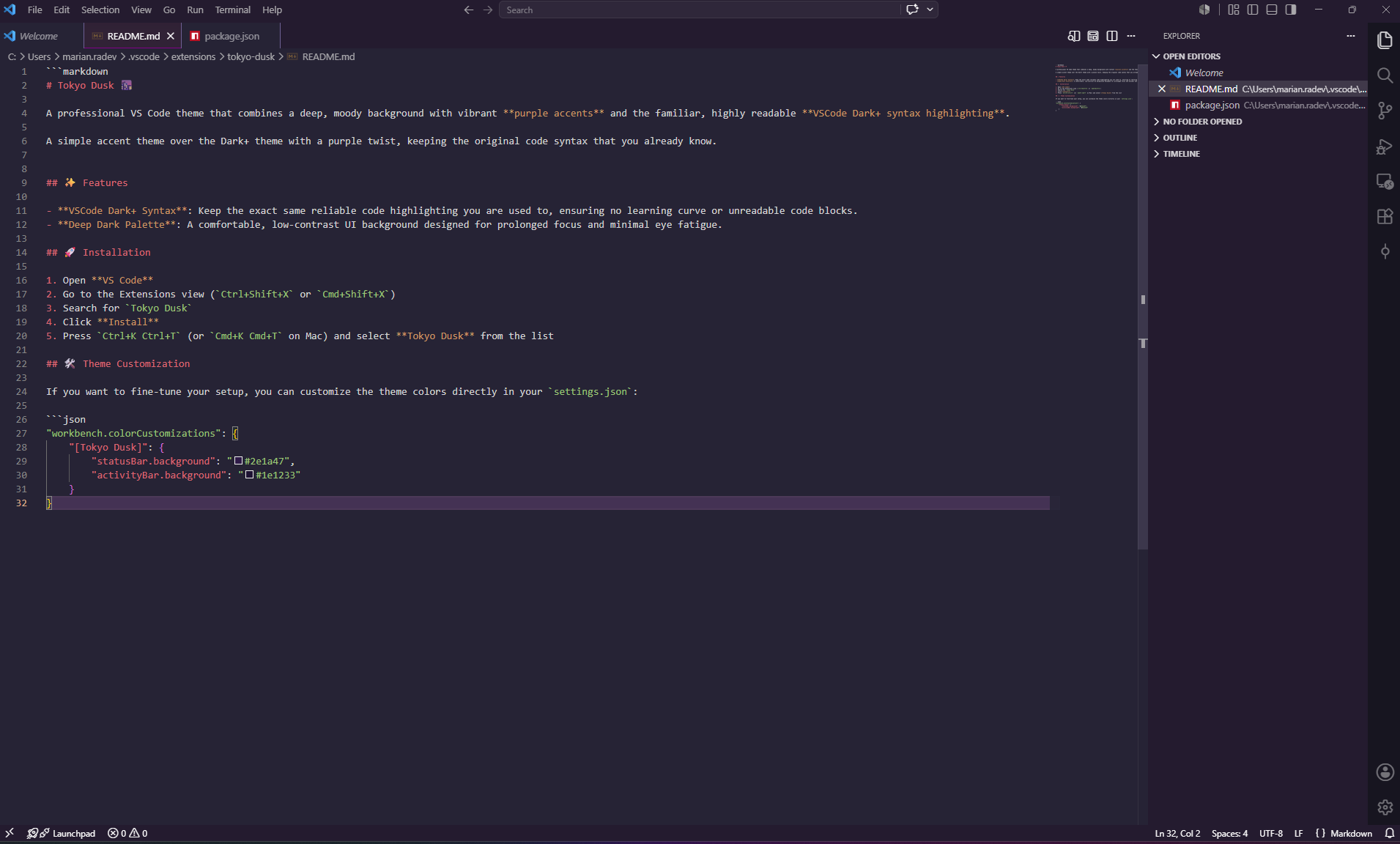This screenshot has height=844, width=1400.
Task: Select package.json in Open Editors
Action: click(1258, 105)
